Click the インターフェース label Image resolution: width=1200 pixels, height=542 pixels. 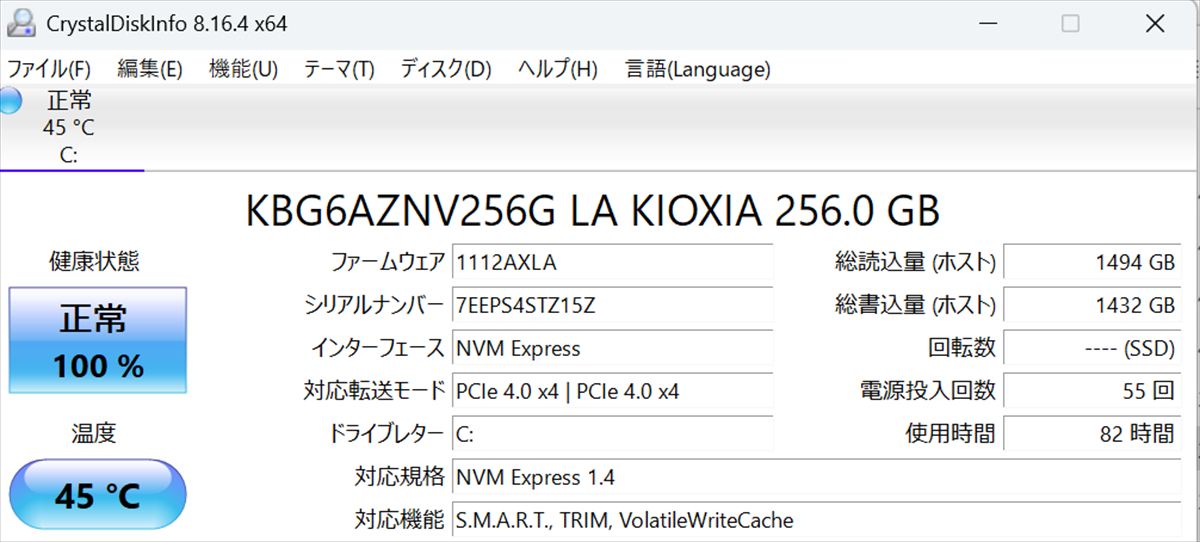(x=378, y=349)
